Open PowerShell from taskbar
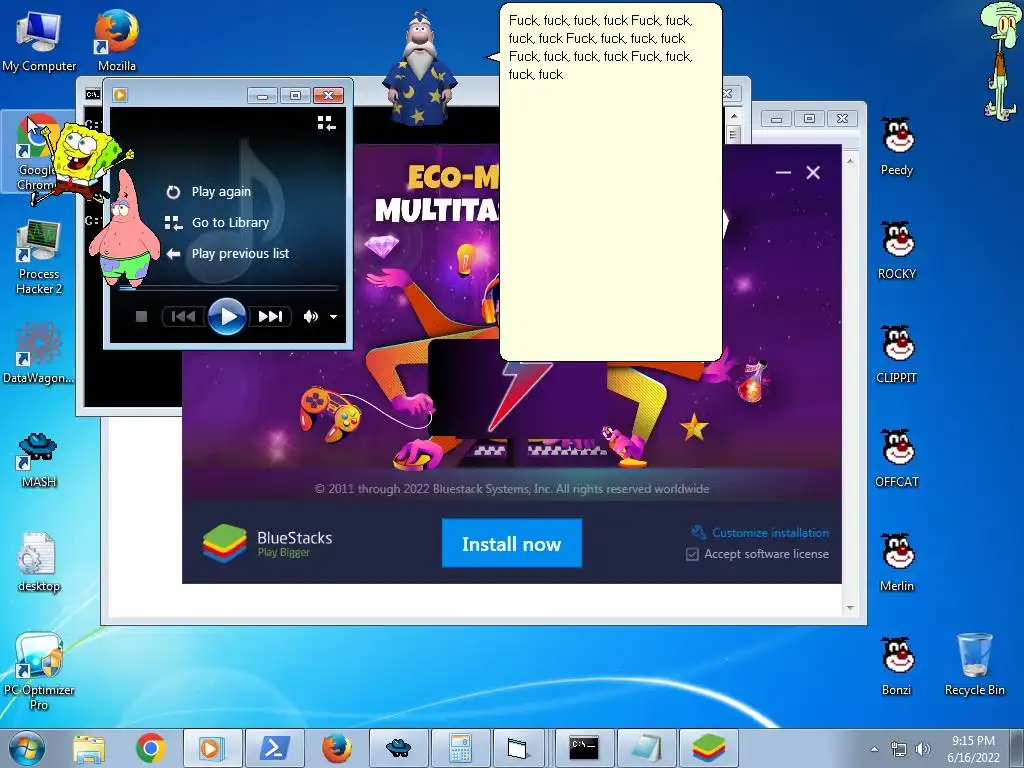 coord(275,748)
